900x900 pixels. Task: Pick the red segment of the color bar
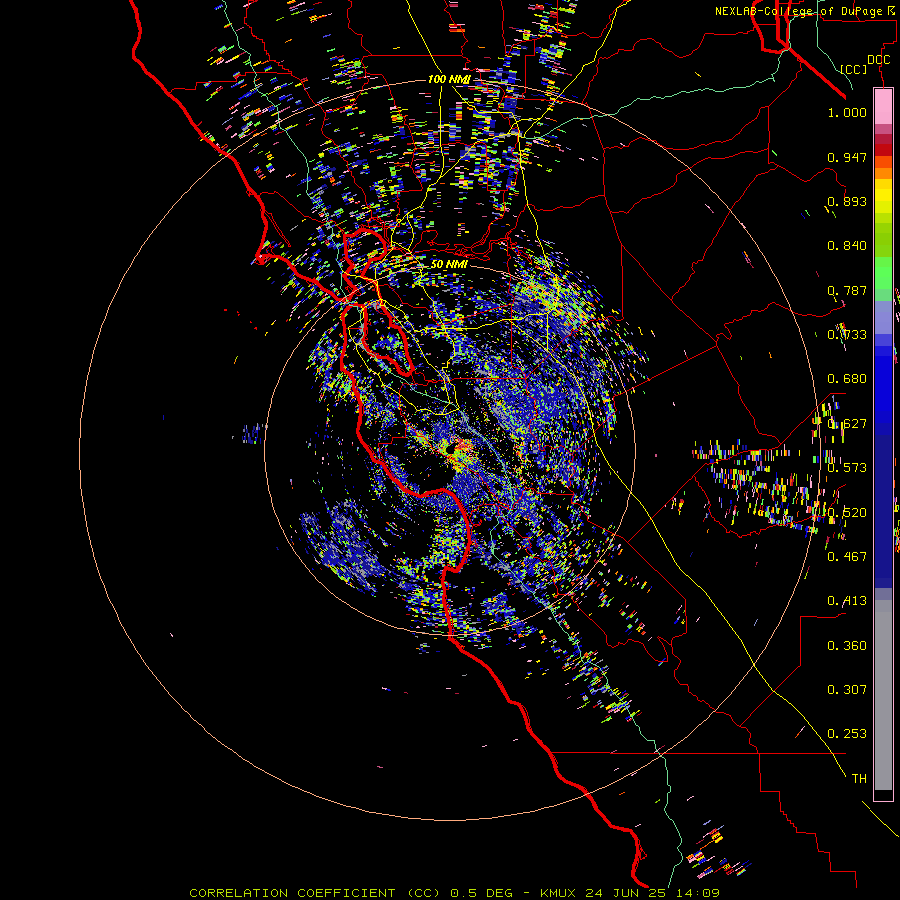pos(883,150)
